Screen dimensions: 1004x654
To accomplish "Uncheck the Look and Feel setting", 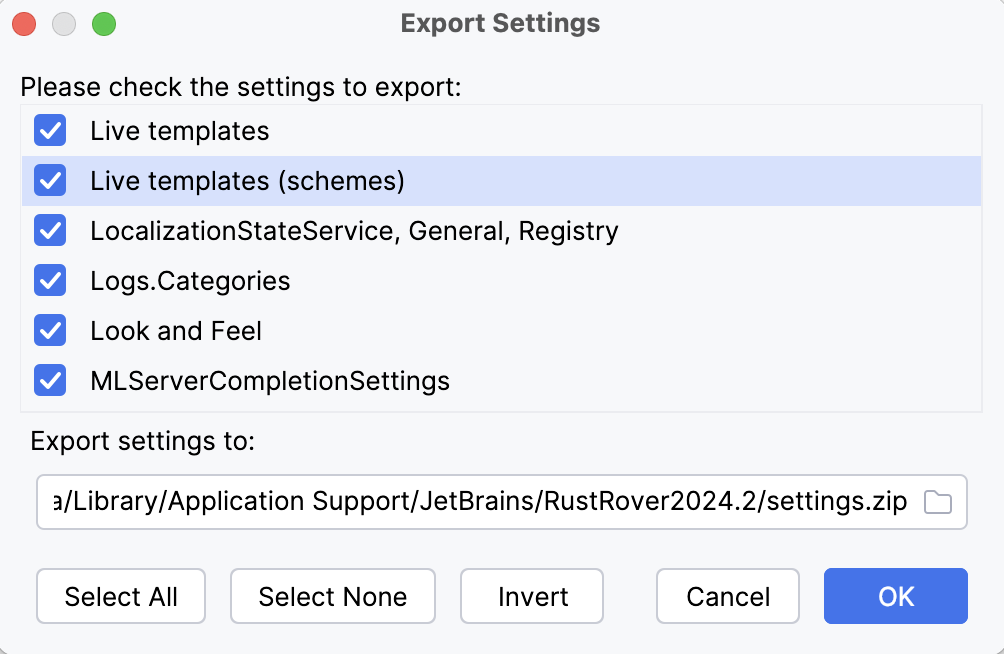I will [50, 330].
